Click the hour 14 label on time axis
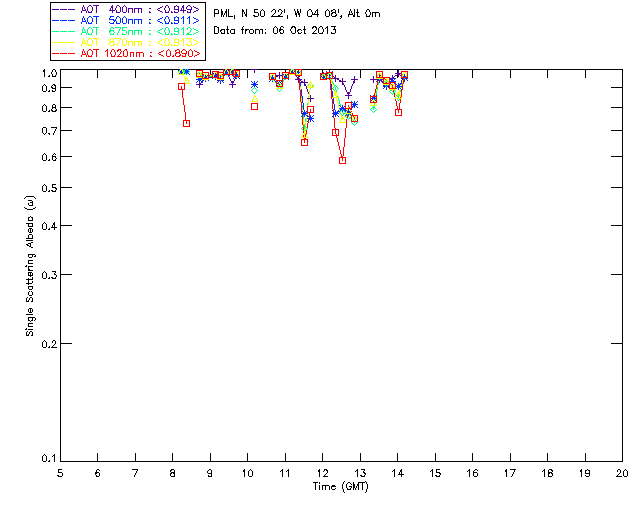This screenshot has width=640, height=512. point(398,473)
